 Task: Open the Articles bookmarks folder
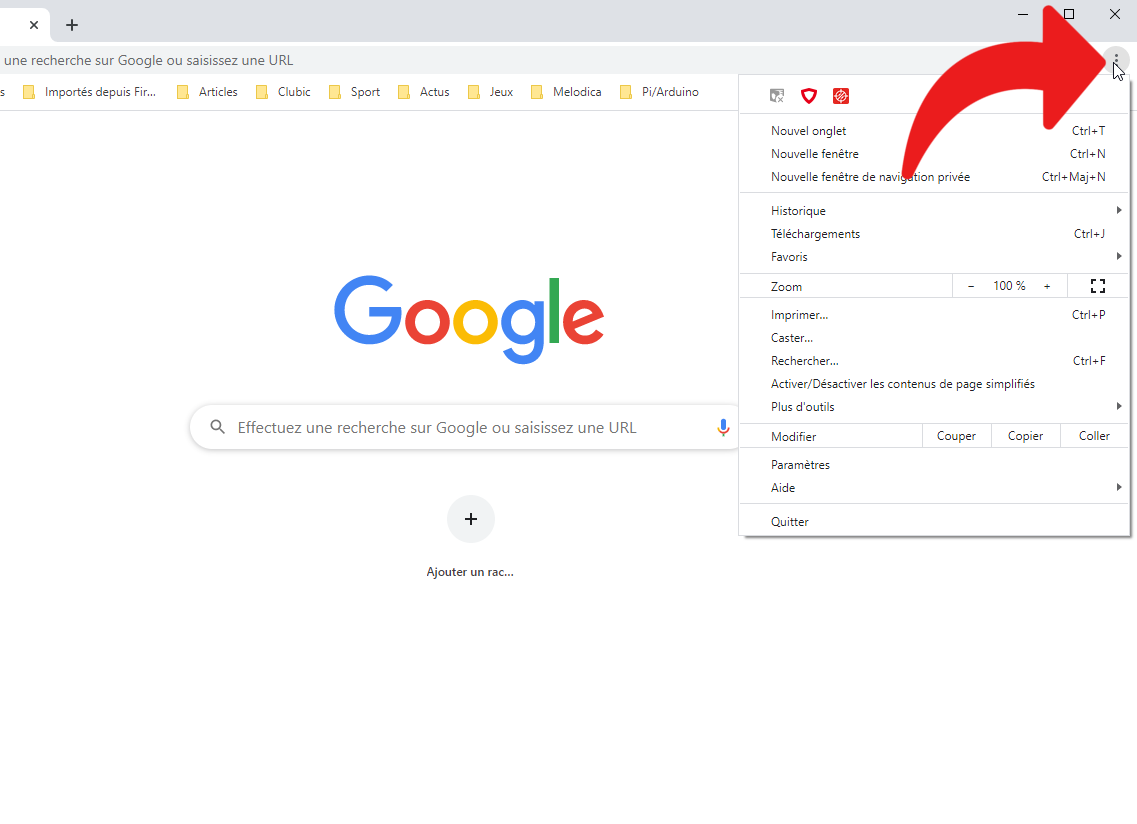point(208,92)
